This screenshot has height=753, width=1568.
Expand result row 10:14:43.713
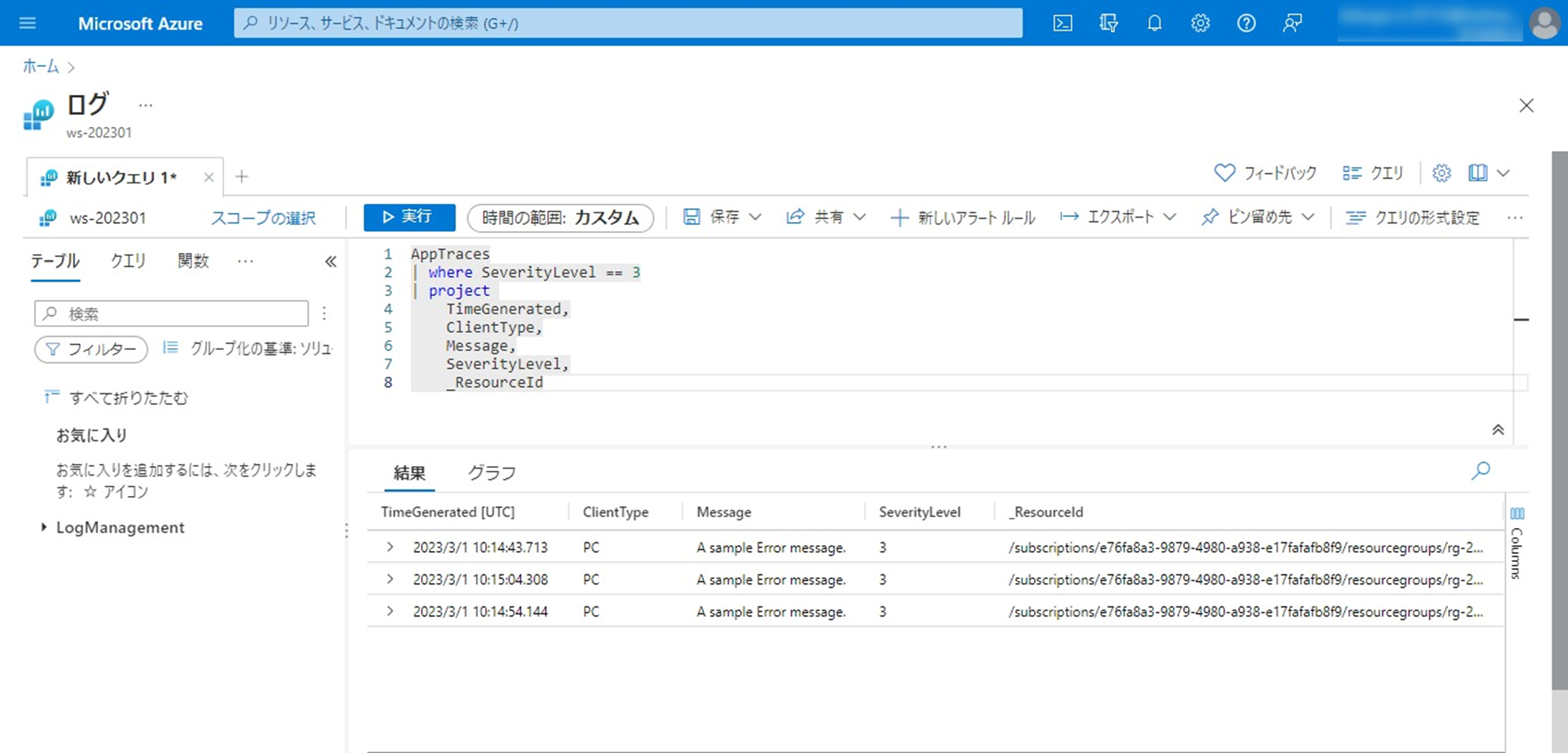[x=390, y=547]
